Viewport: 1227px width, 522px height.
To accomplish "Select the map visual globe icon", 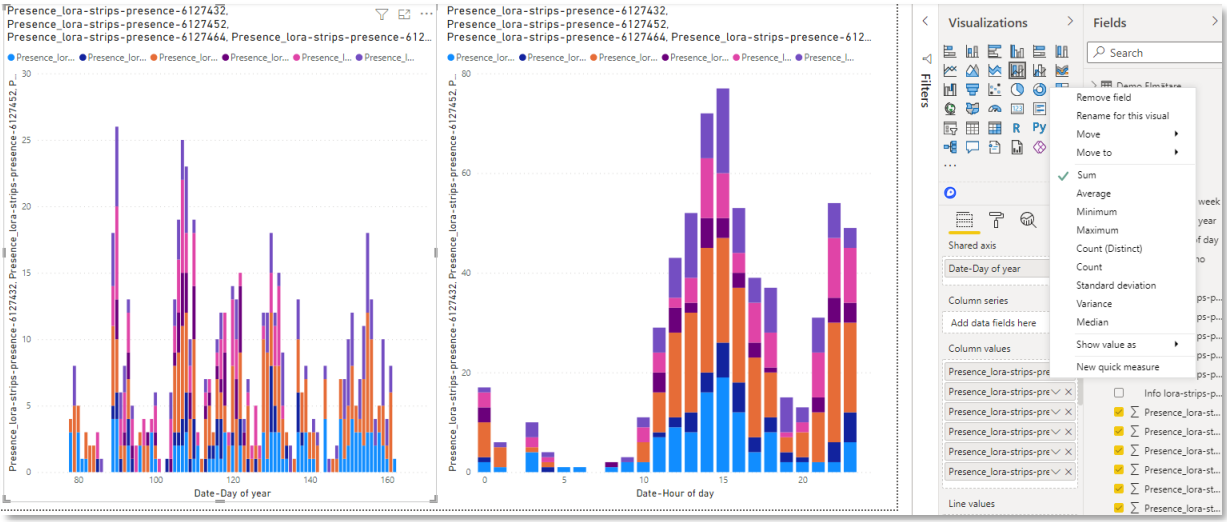I will (950, 108).
